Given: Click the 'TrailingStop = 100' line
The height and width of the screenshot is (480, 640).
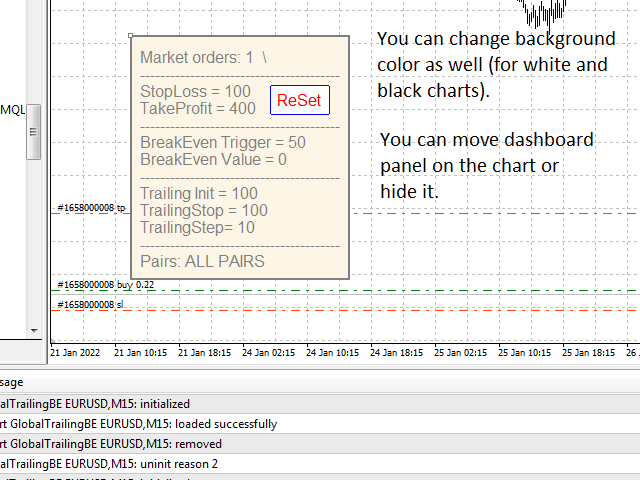Looking at the screenshot, I should coord(204,211).
